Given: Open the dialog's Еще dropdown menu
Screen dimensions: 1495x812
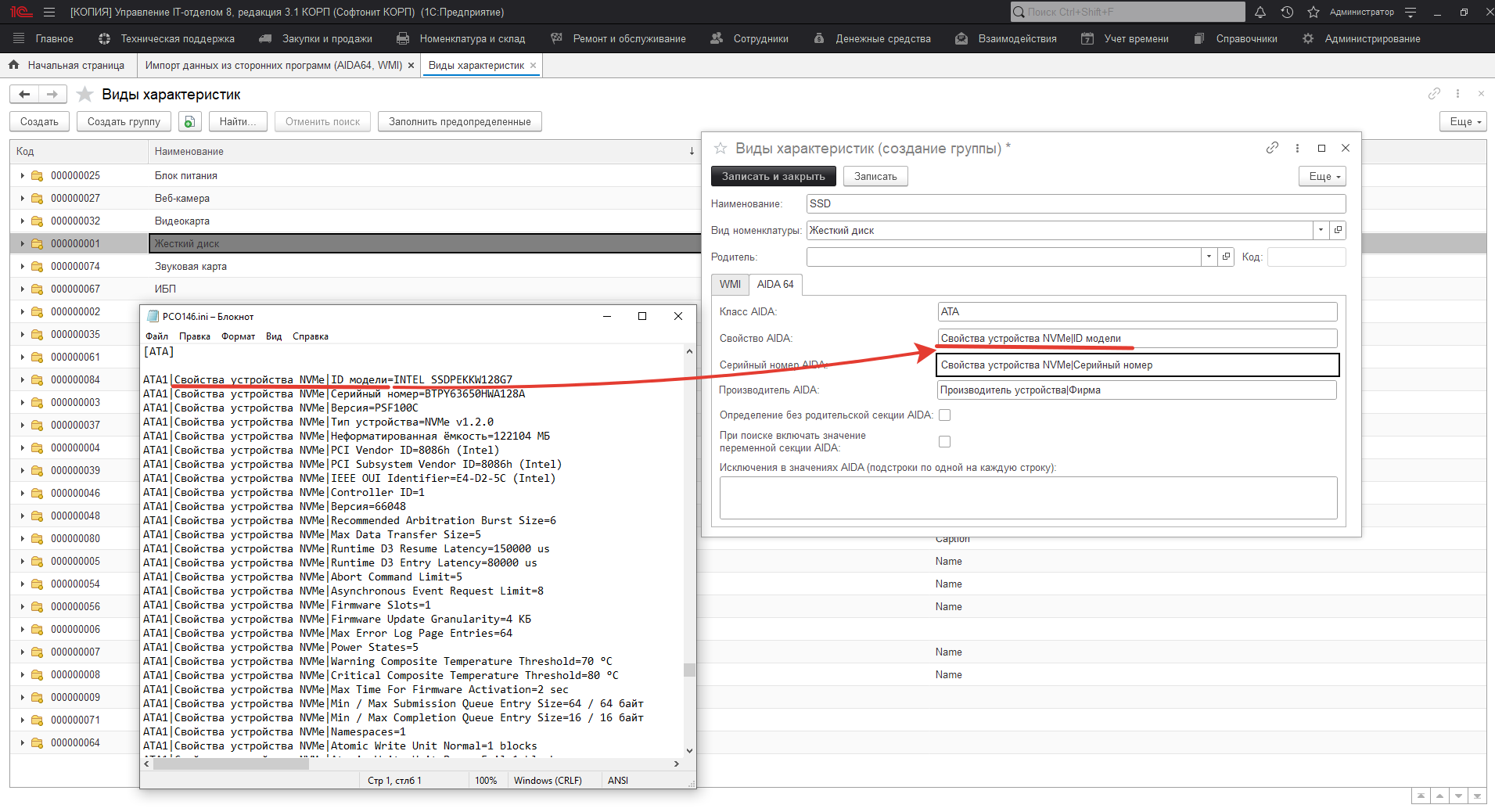Looking at the screenshot, I should click(1321, 176).
